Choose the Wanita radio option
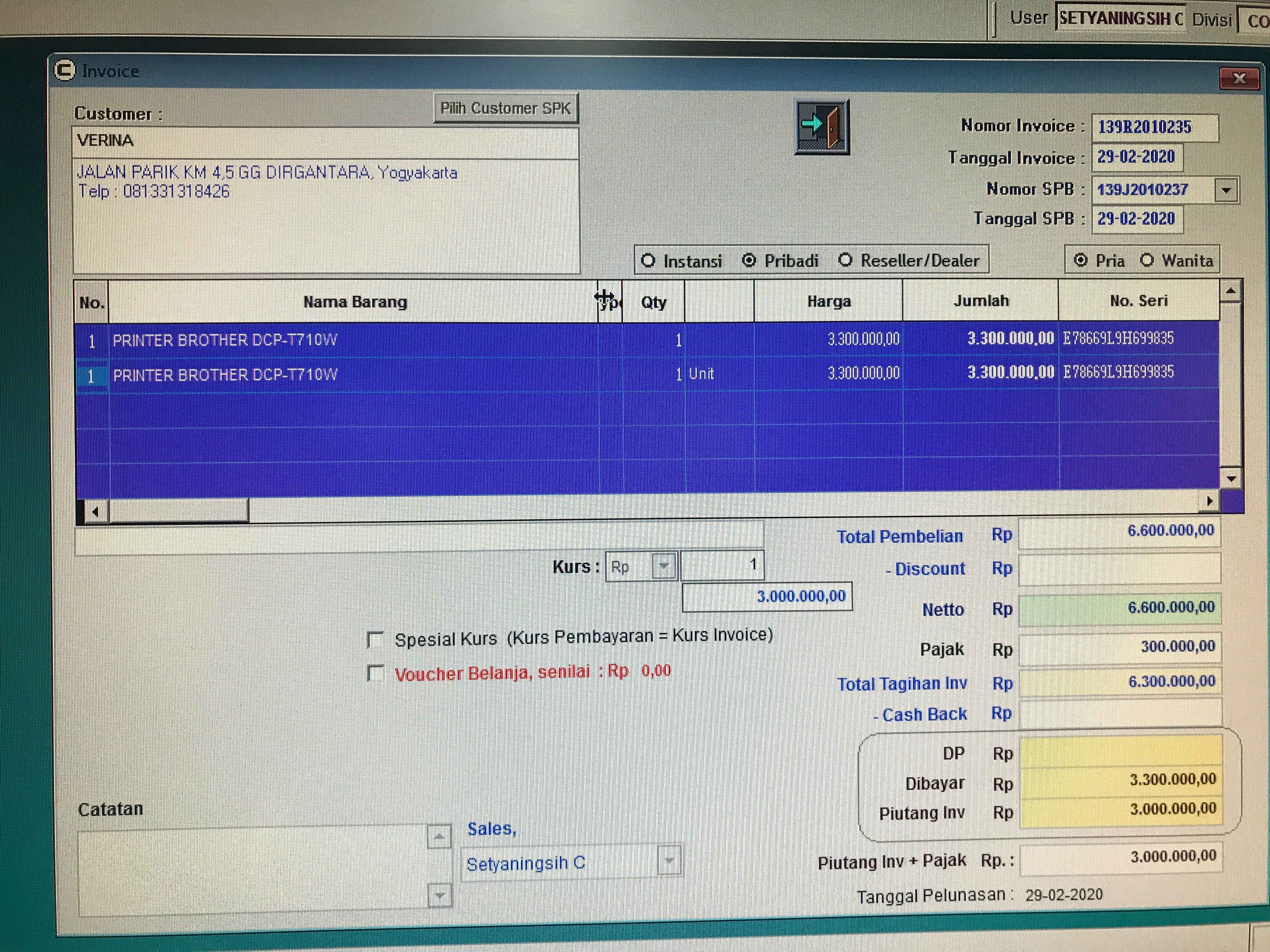Image resolution: width=1270 pixels, height=952 pixels. pyautogui.click(x=1147, y=260)
